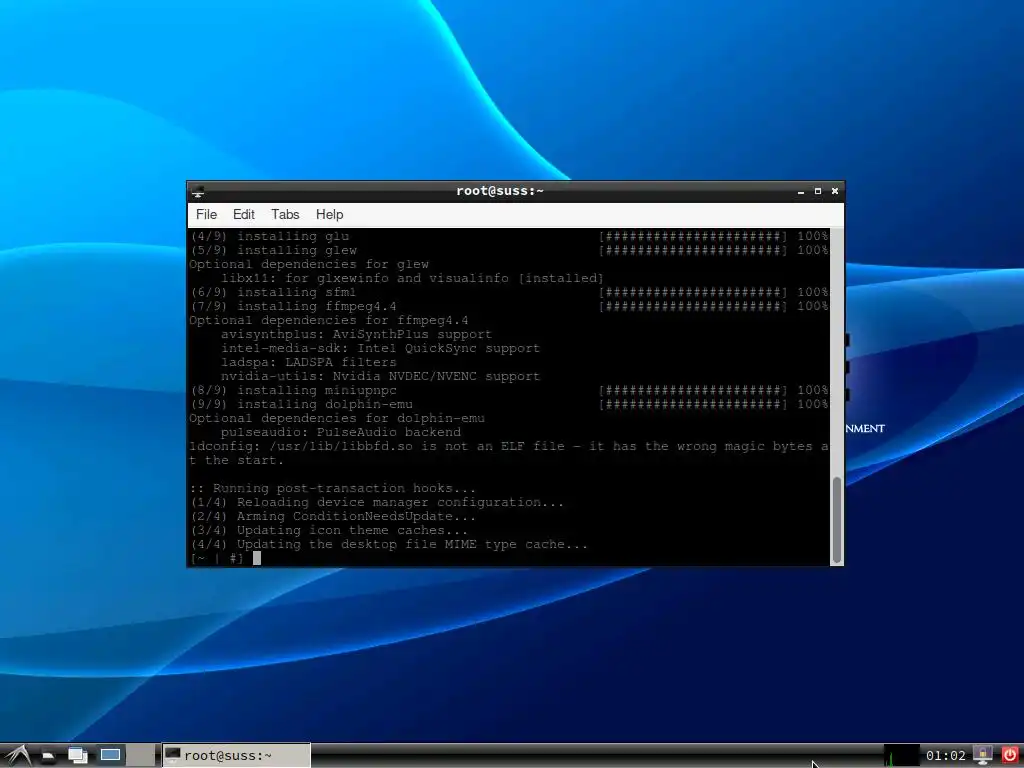Viewport: 1024px width, 768px height.
Task: Close the root@suss terminal window
Action: click(x=835, y=191)
